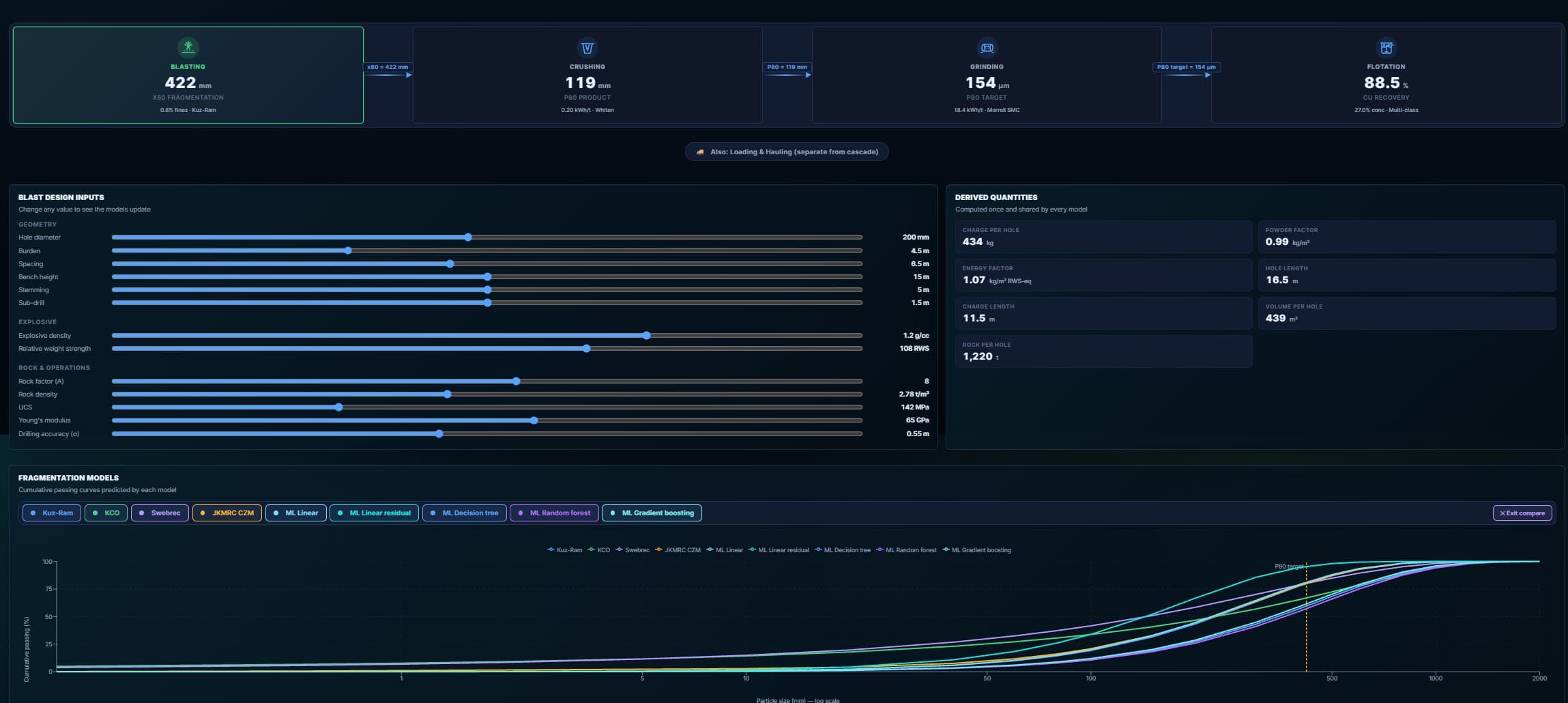This screenshot has height=703, width=1568.
Task: Toggle the Kuz-Ram model chip
Action: (52, 513)
